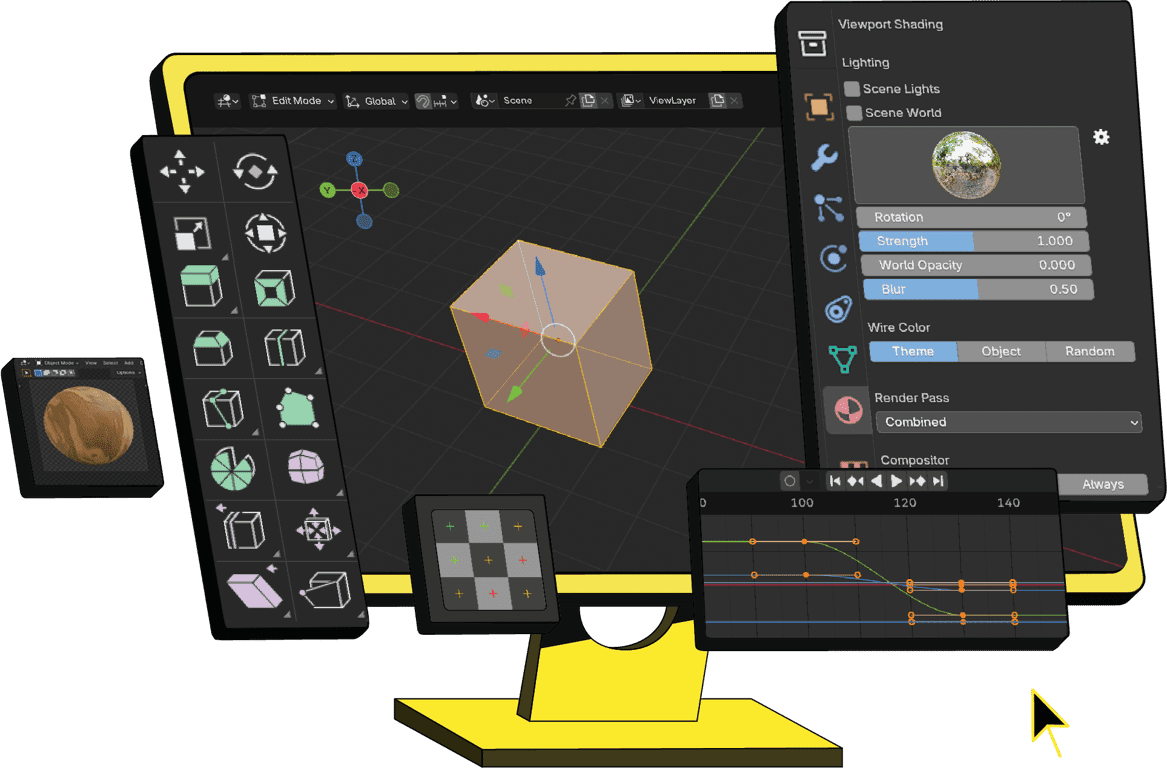Click the HDRI settings gear icon
1167x768 pixels.
click(1101, 137)
